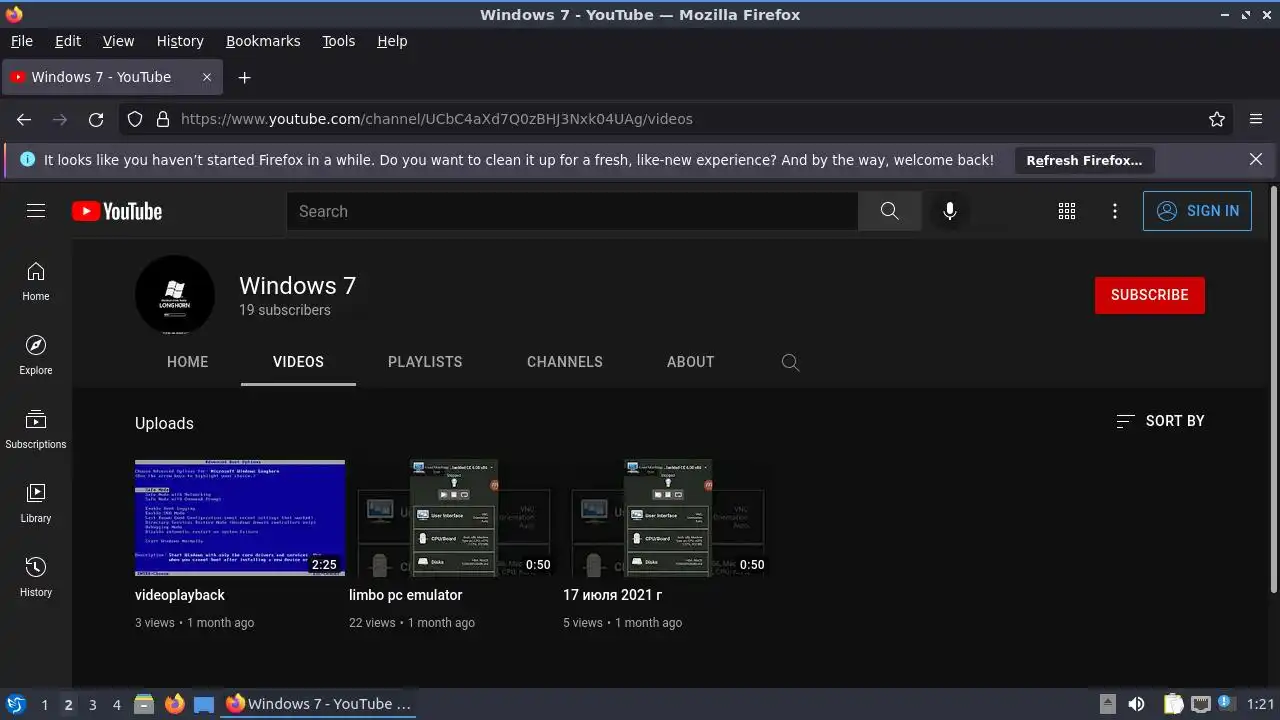This screenshot has height=720, width=1280.
Task: Open the Tools menu
Action: (338, 41)
